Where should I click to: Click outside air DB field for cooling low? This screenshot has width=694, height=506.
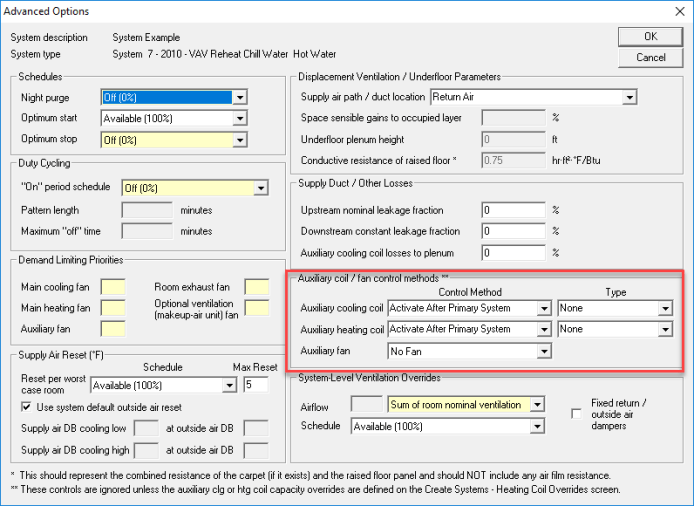pos(256,429)
